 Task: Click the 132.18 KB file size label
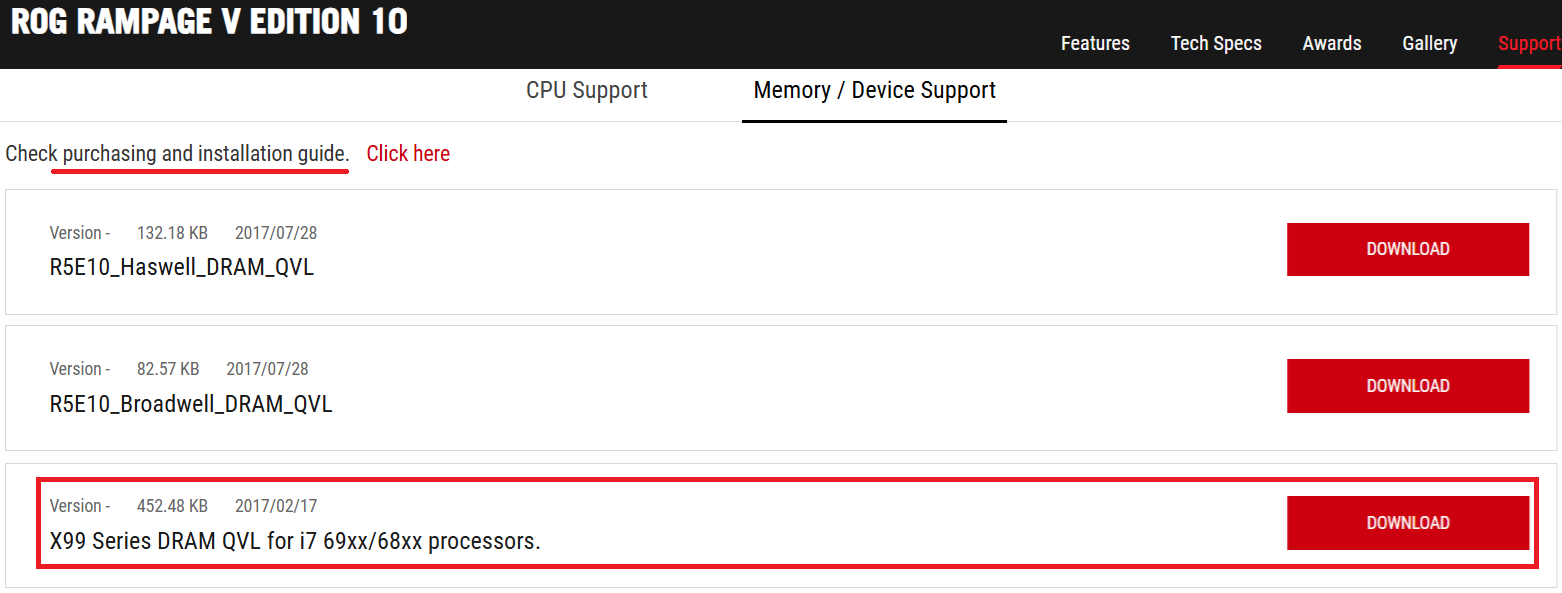click(172, 233)
